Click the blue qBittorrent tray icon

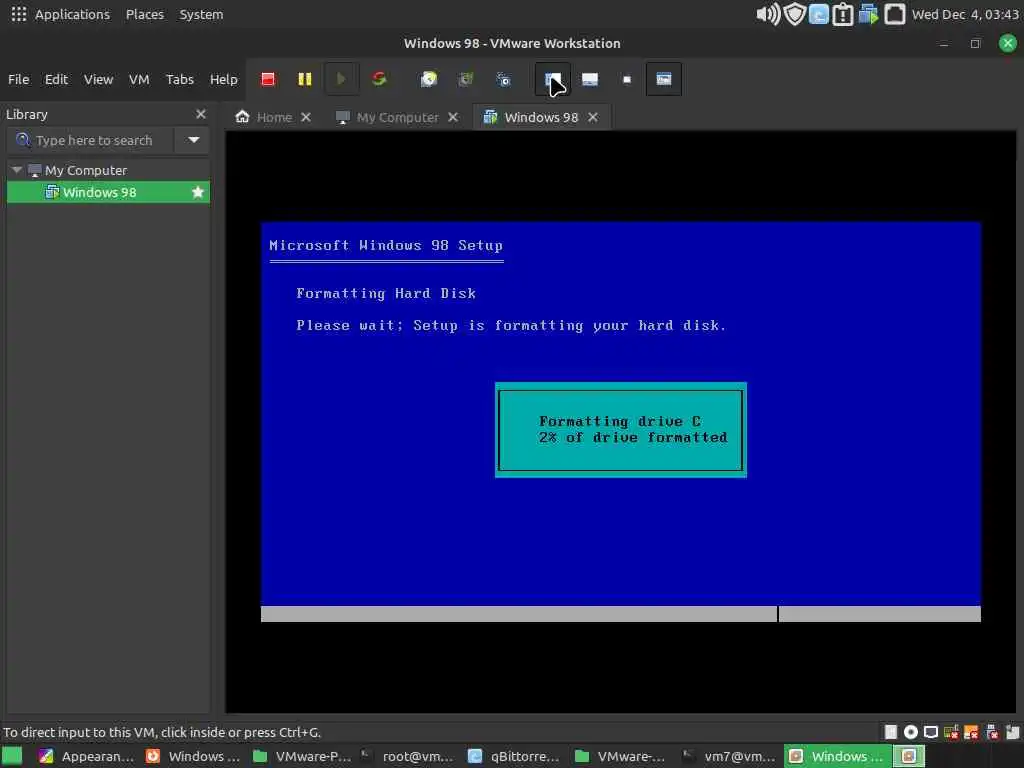[818, 14]
